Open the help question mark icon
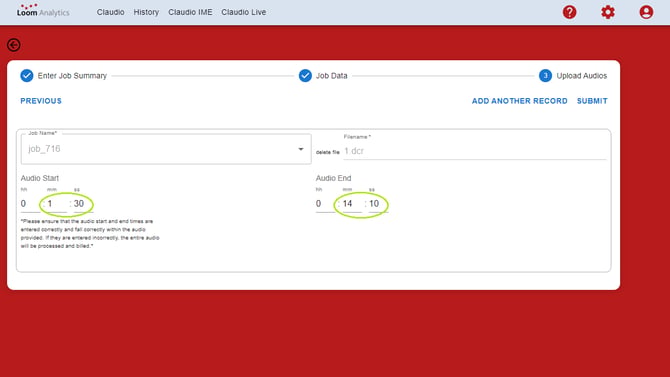 pos(569,12)
